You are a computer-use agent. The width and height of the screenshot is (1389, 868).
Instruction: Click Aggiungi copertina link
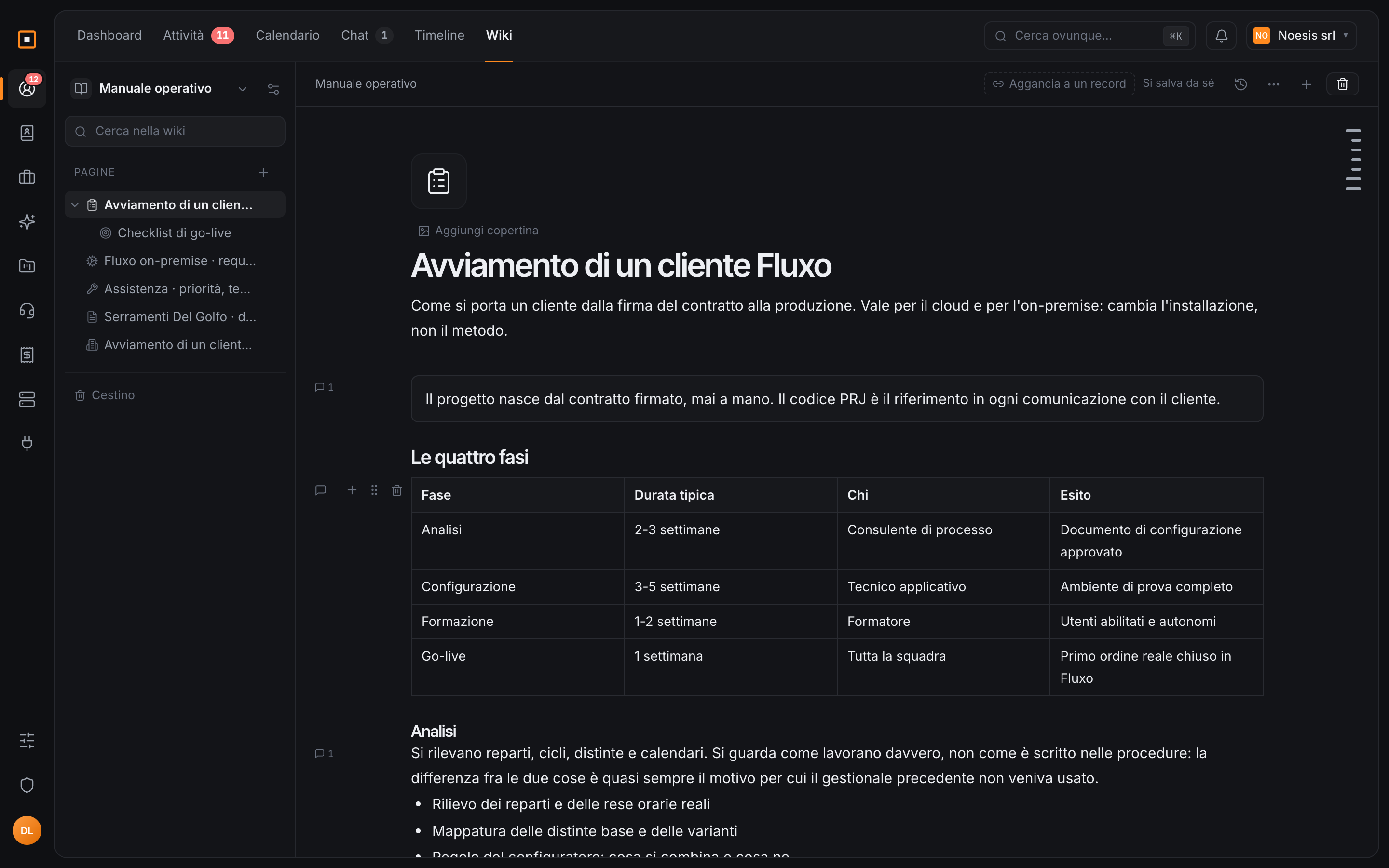(x=478, y=231)
